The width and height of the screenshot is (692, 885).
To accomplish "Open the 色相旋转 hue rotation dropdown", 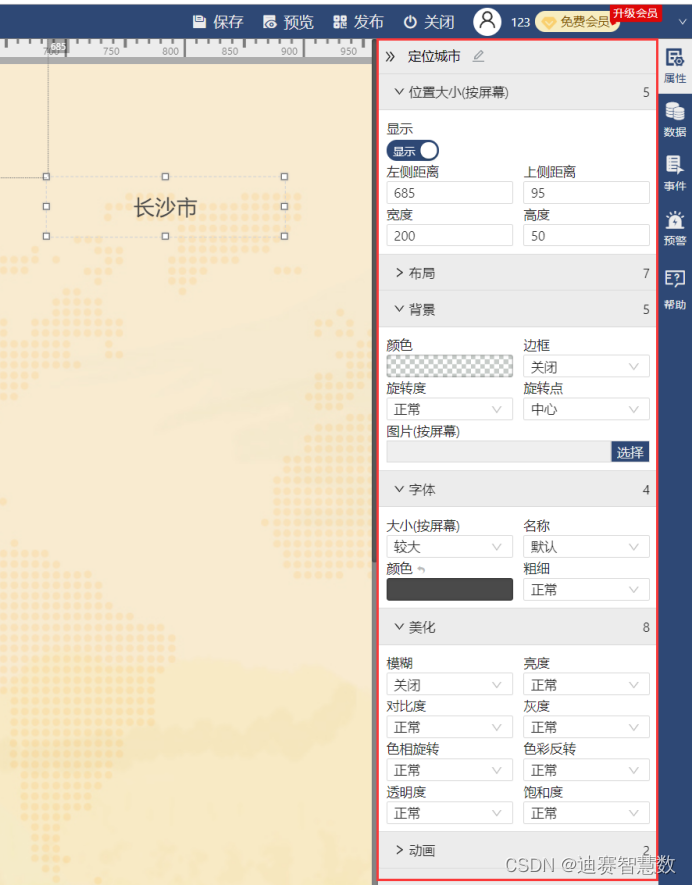I will 450,770.
